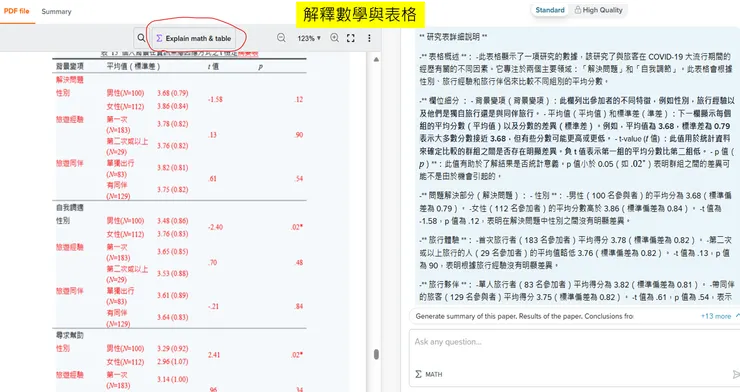Click the 研究表詳細說明 heading in chat
The width and height of the screenshot is (740, 392).
coord(453,37)
